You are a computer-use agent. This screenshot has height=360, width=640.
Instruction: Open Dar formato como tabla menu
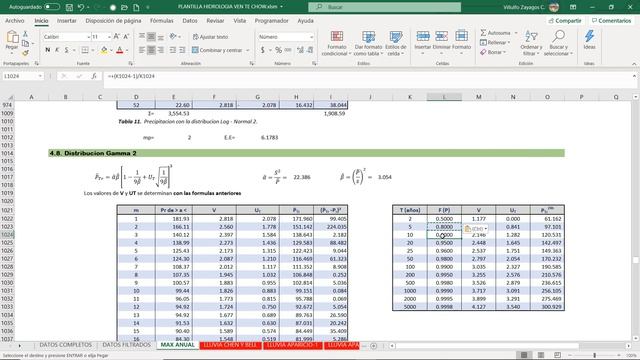368,43
